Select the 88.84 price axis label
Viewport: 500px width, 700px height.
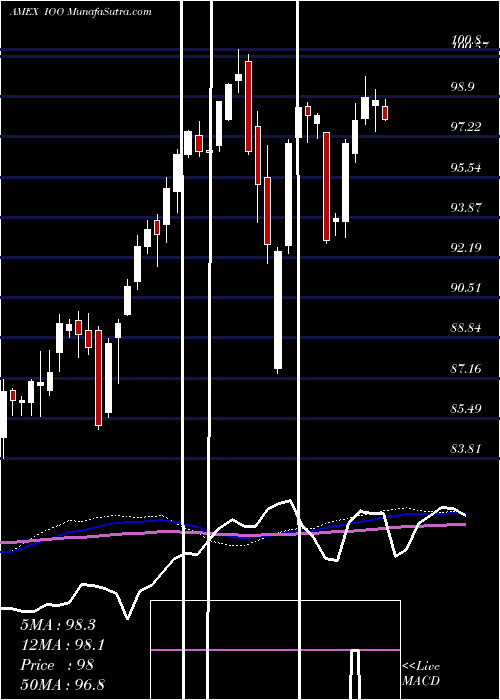(466, 328)
